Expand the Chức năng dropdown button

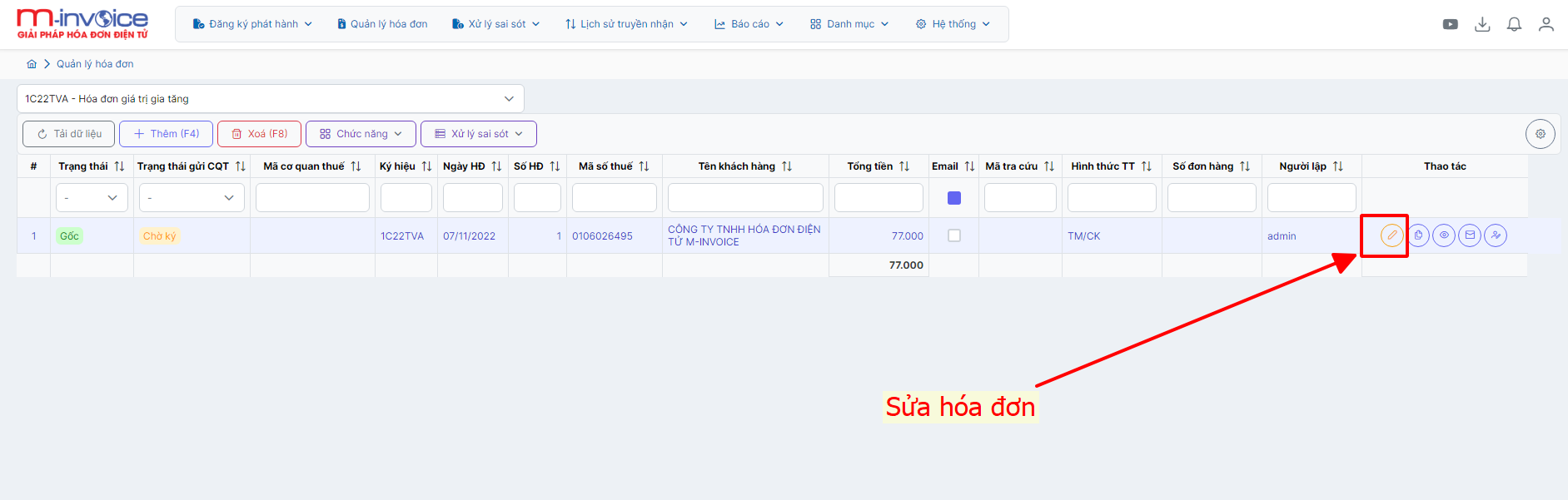pos(361,134)
